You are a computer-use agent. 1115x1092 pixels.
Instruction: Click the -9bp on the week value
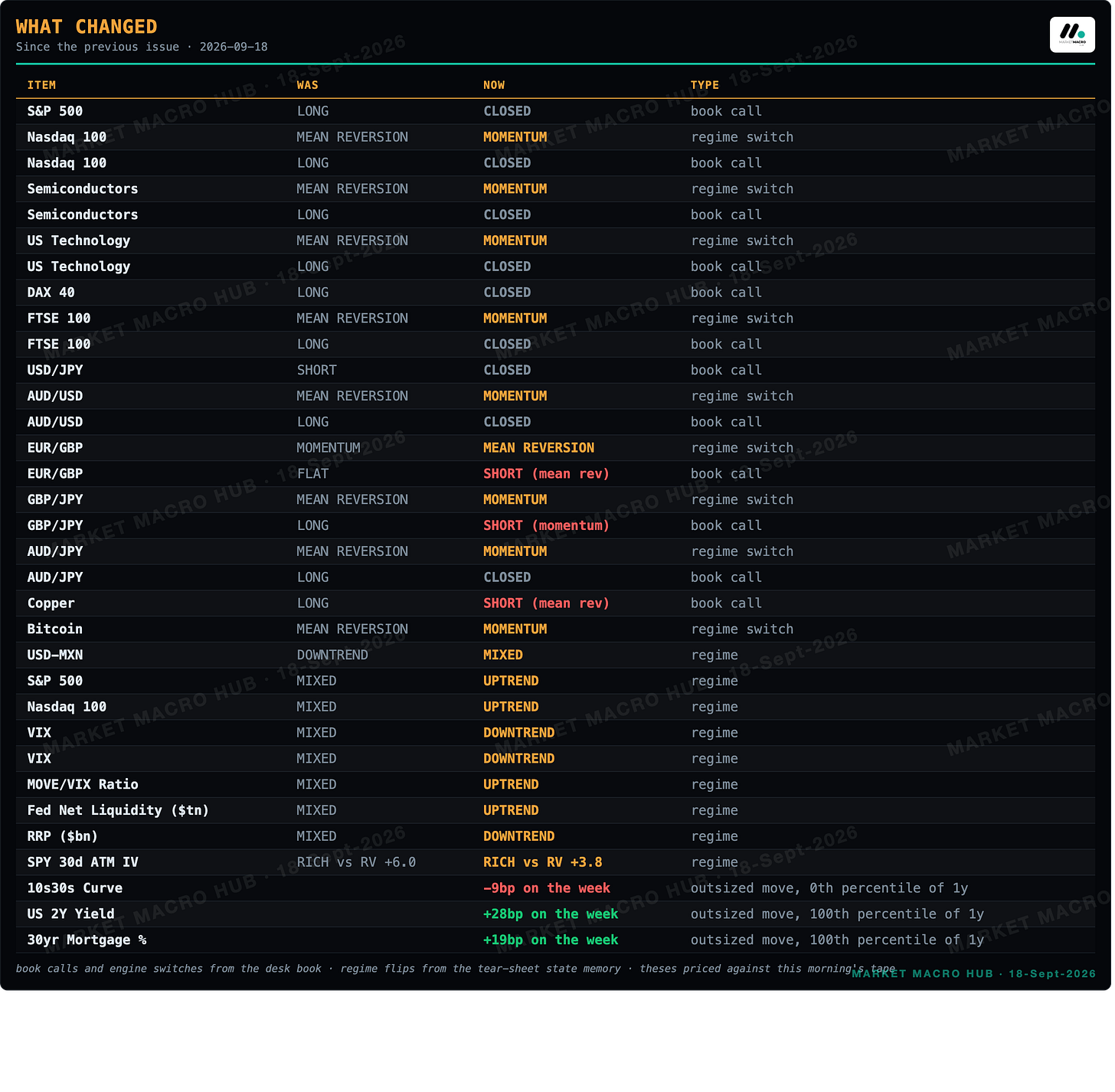click(546, 888)
